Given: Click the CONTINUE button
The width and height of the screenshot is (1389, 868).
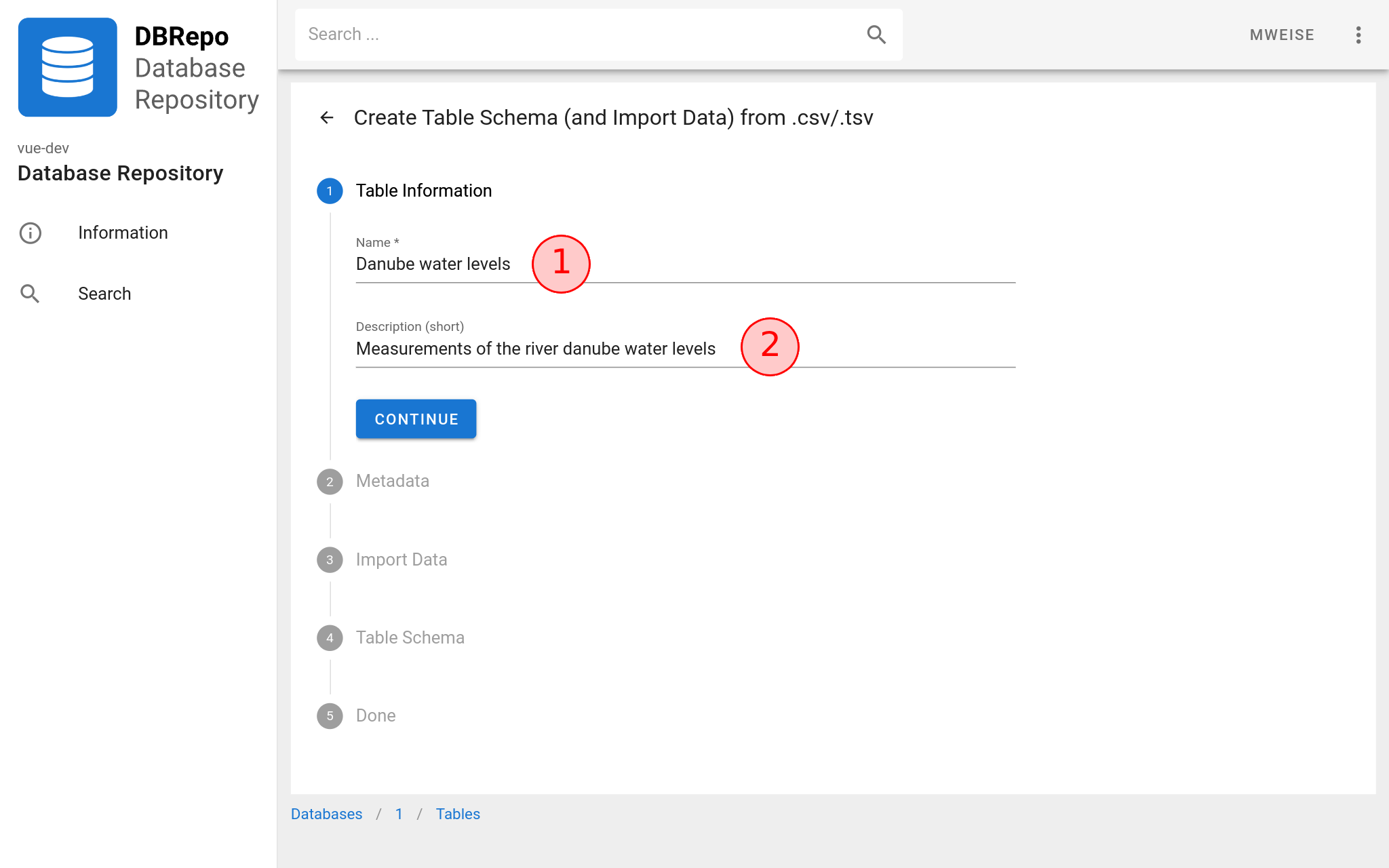Looking at the screenshot, I should (x=416, y=419).
